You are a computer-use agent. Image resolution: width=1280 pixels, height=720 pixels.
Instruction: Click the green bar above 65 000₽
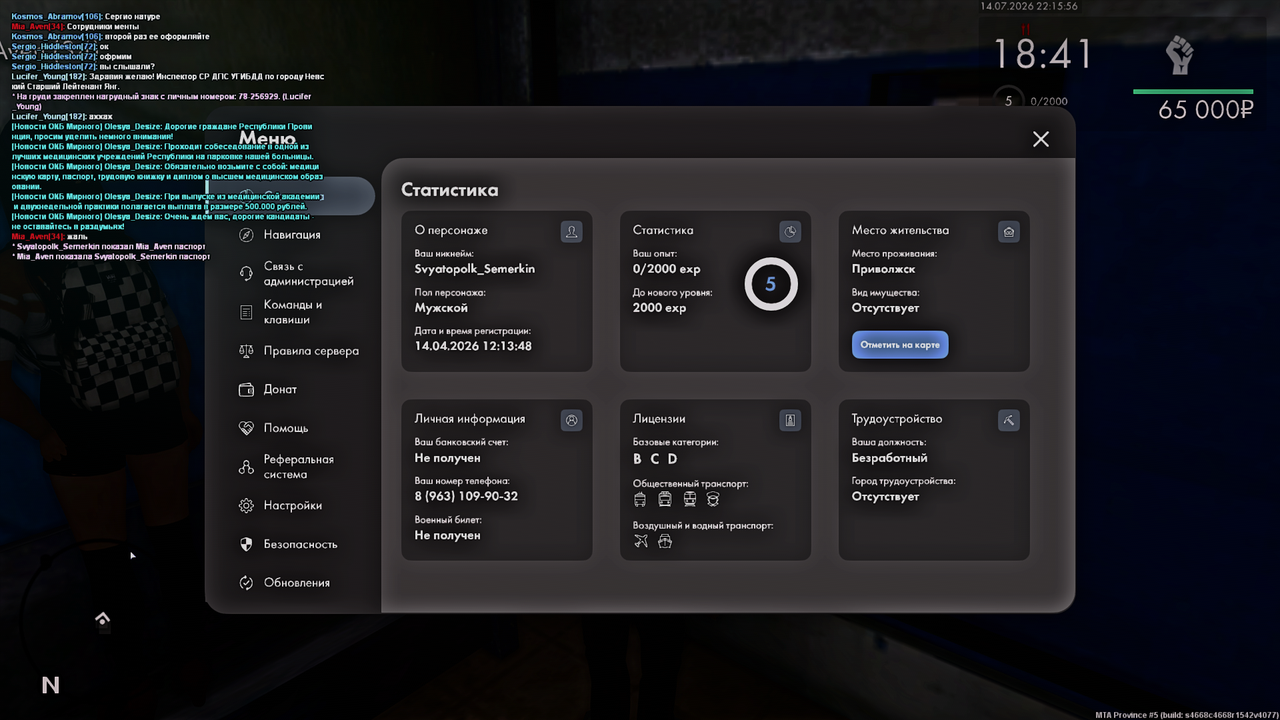(1193, 92)
